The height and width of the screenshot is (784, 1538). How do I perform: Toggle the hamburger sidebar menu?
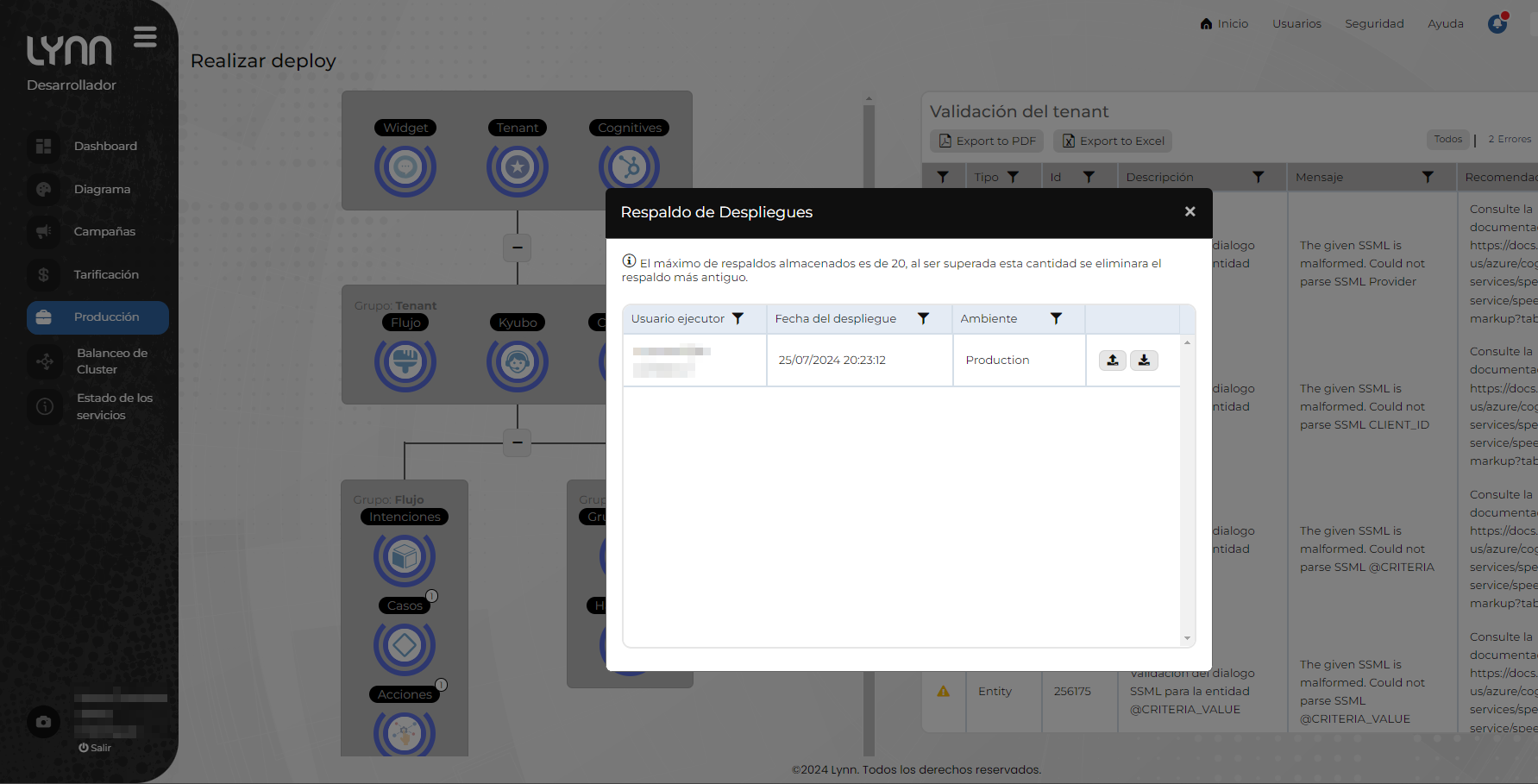pos(145,37)
